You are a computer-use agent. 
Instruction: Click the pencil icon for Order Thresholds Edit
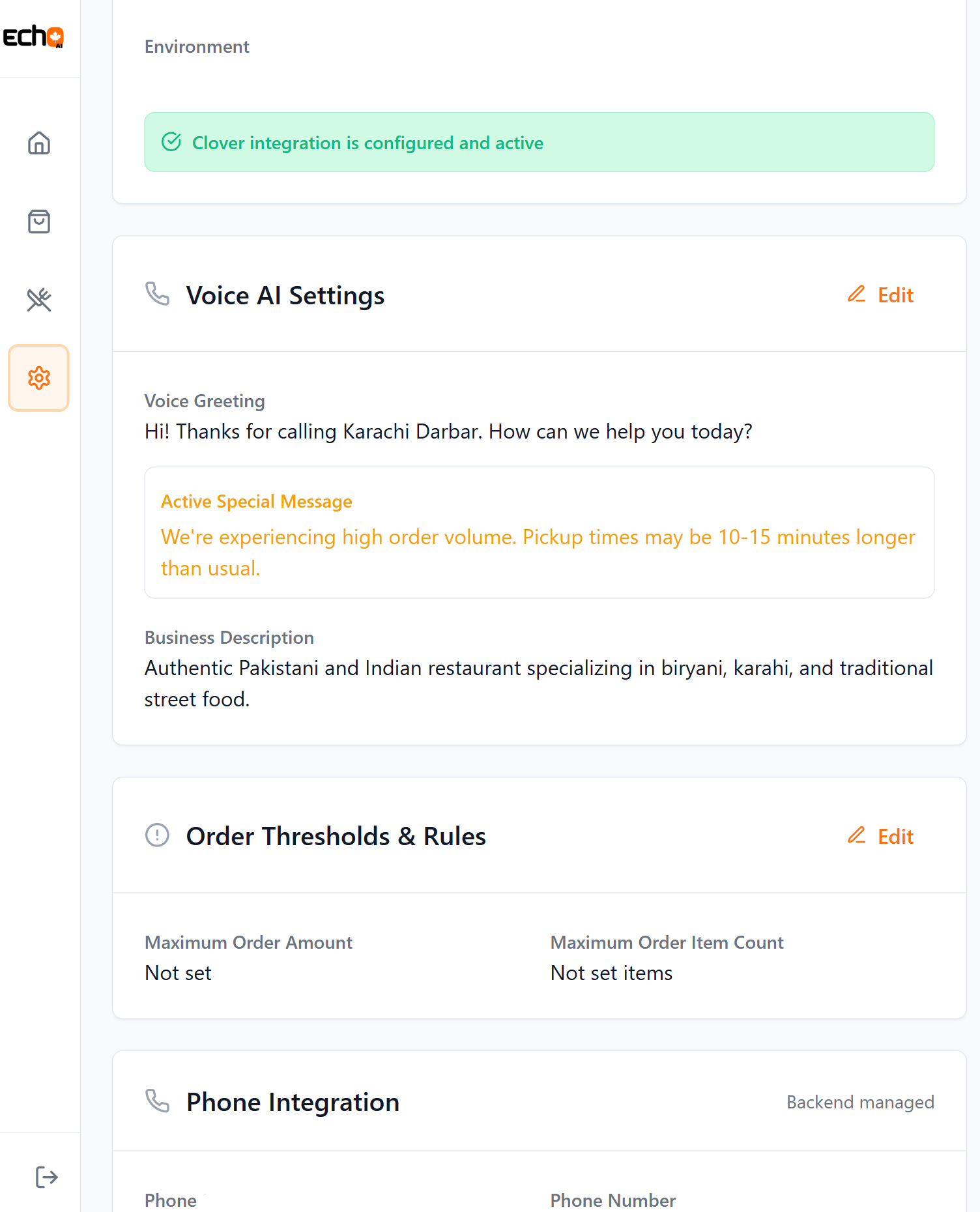pyautogui.click(x=856, y=836)
